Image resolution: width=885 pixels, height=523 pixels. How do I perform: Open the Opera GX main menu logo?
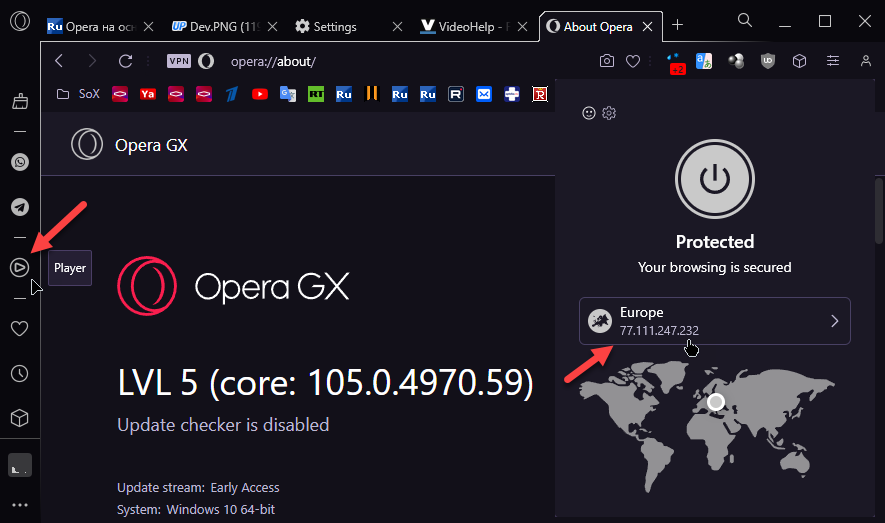(20, 21)
